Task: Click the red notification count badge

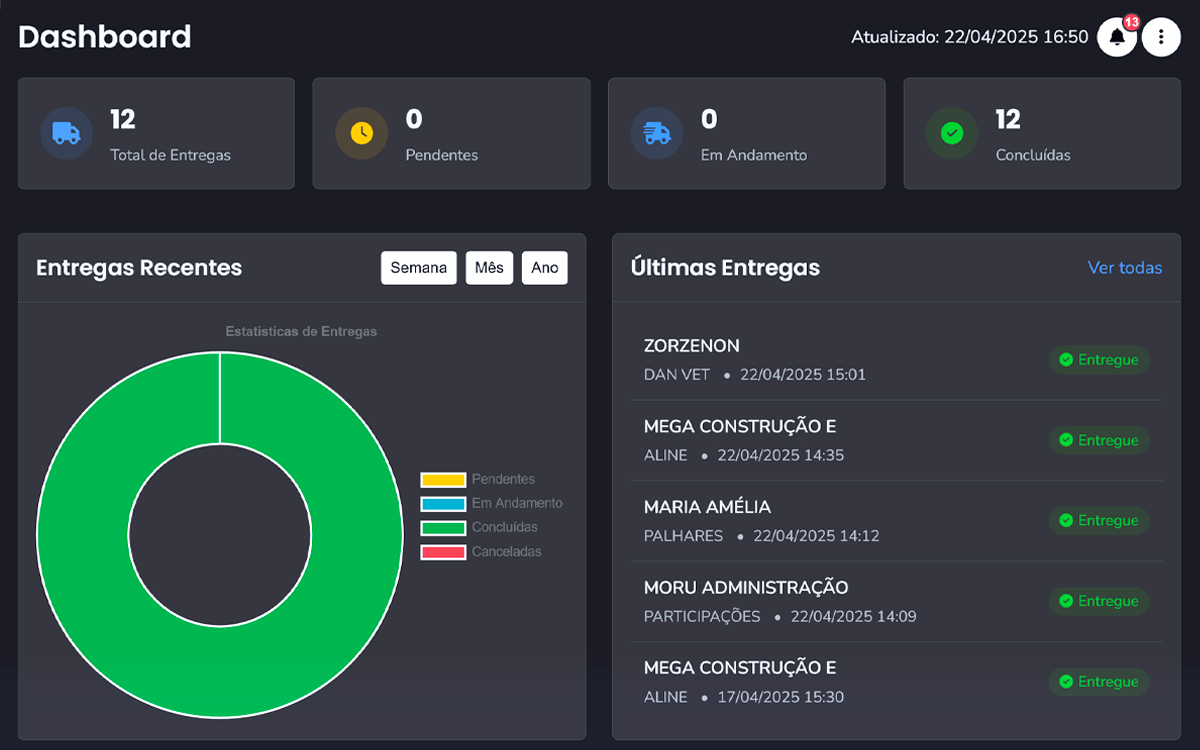Action: click(1131, 22)
